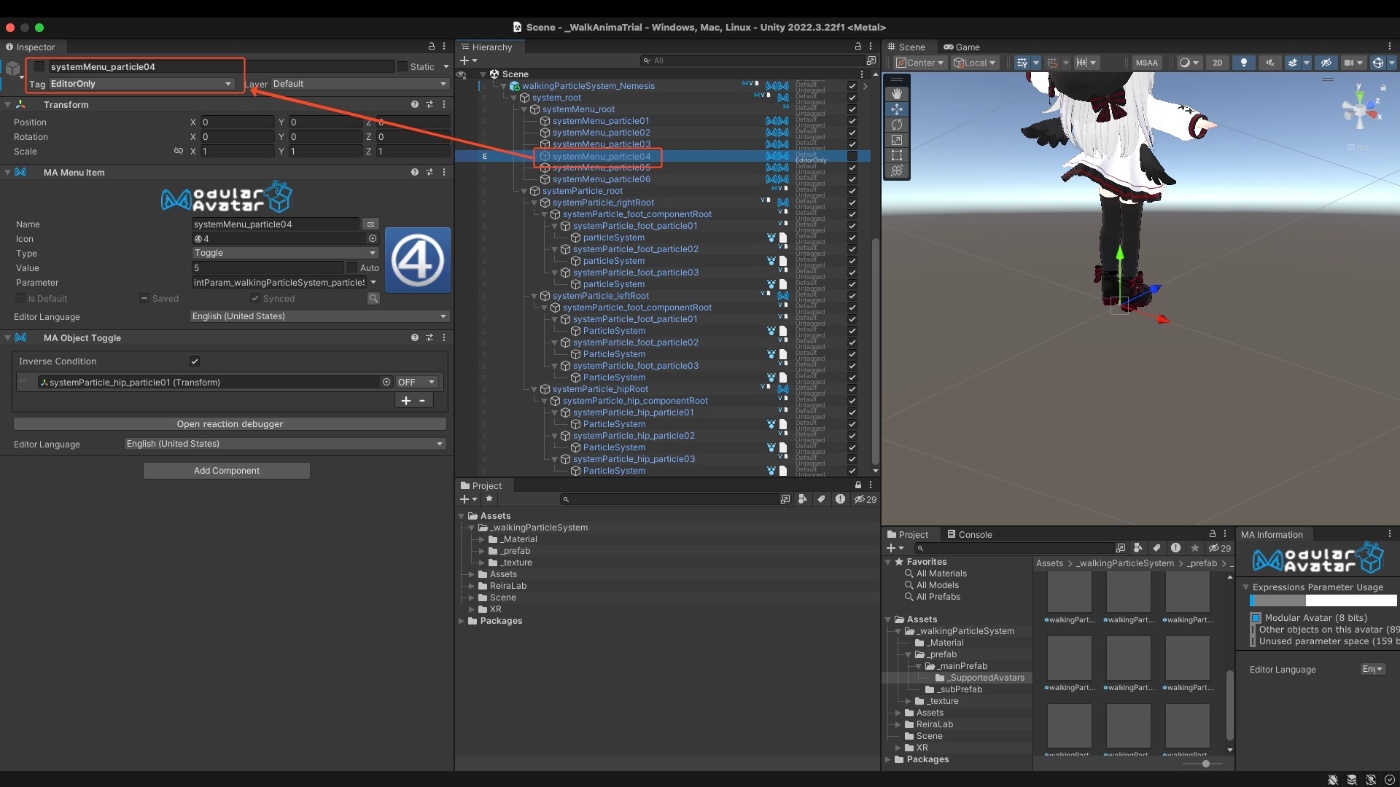Toggle the 2D view mode button

tap(1217, 63)
